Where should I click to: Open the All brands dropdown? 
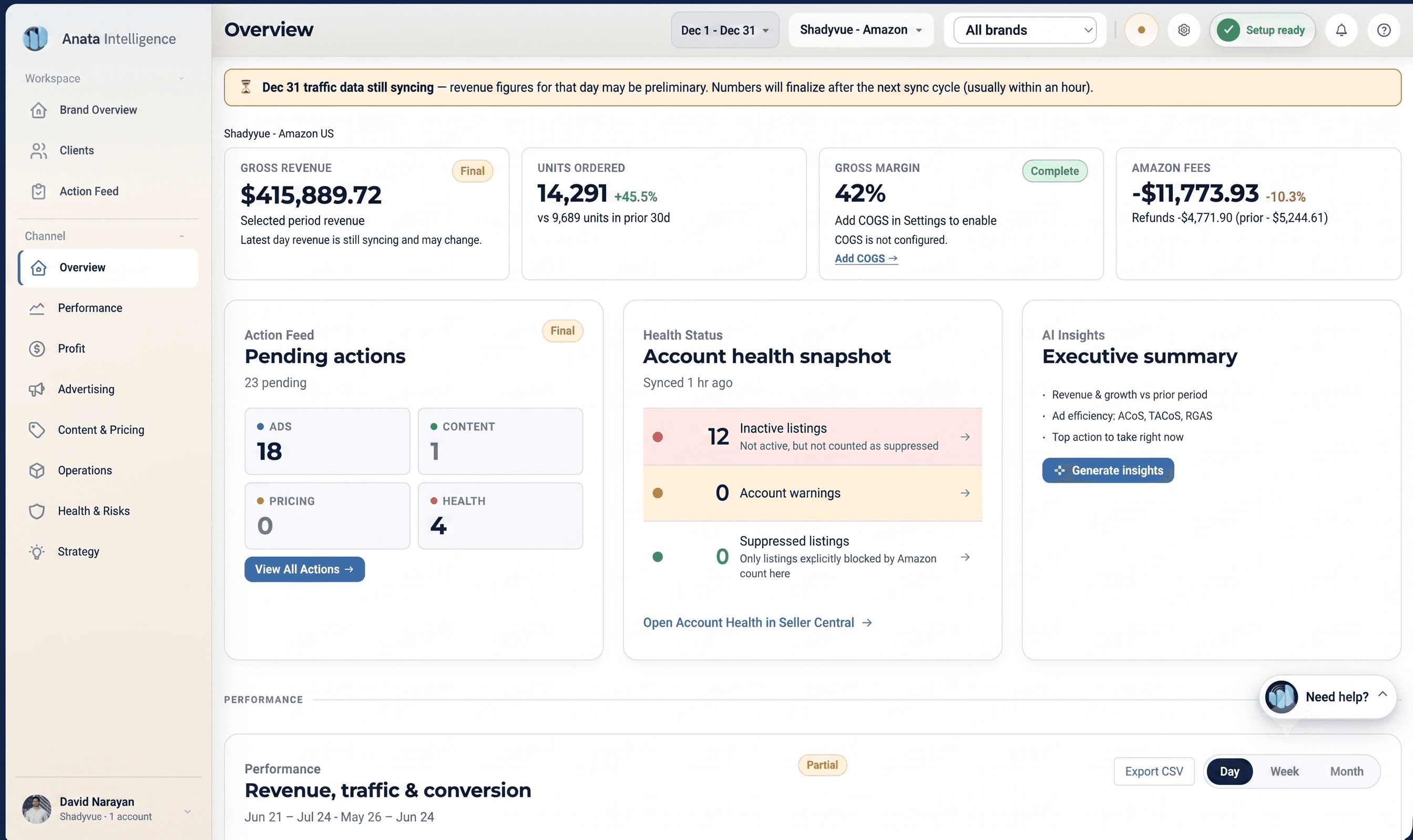click(x=1025, y=30)
